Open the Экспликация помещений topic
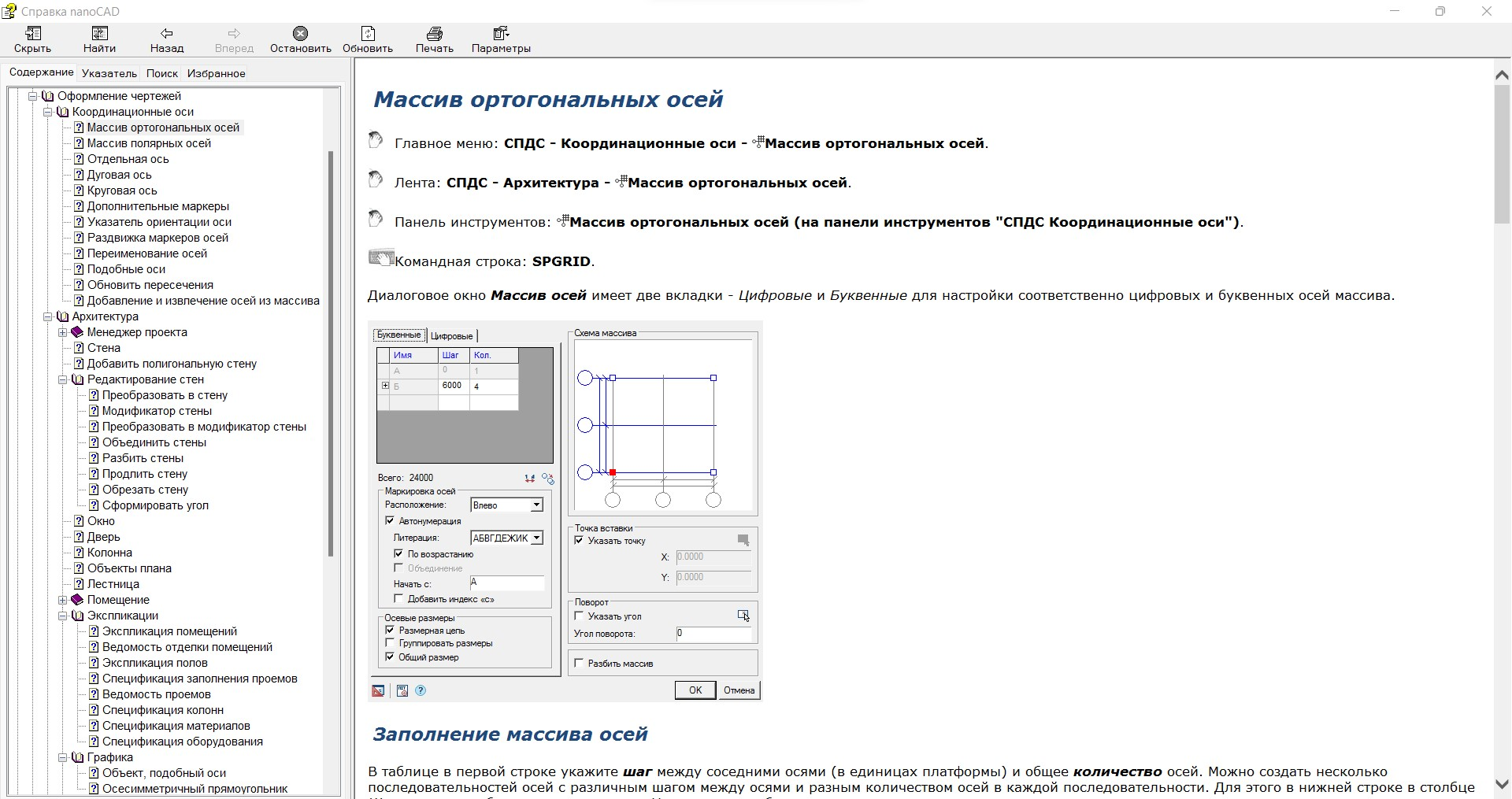The height and width of the screenshot is (799, 1512). point(169,631)
